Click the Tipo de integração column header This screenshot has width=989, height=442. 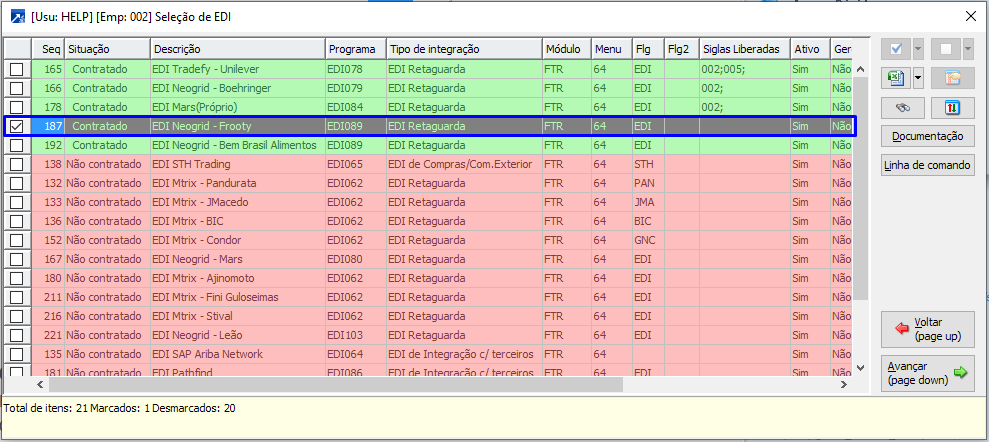tap(464, 49)
